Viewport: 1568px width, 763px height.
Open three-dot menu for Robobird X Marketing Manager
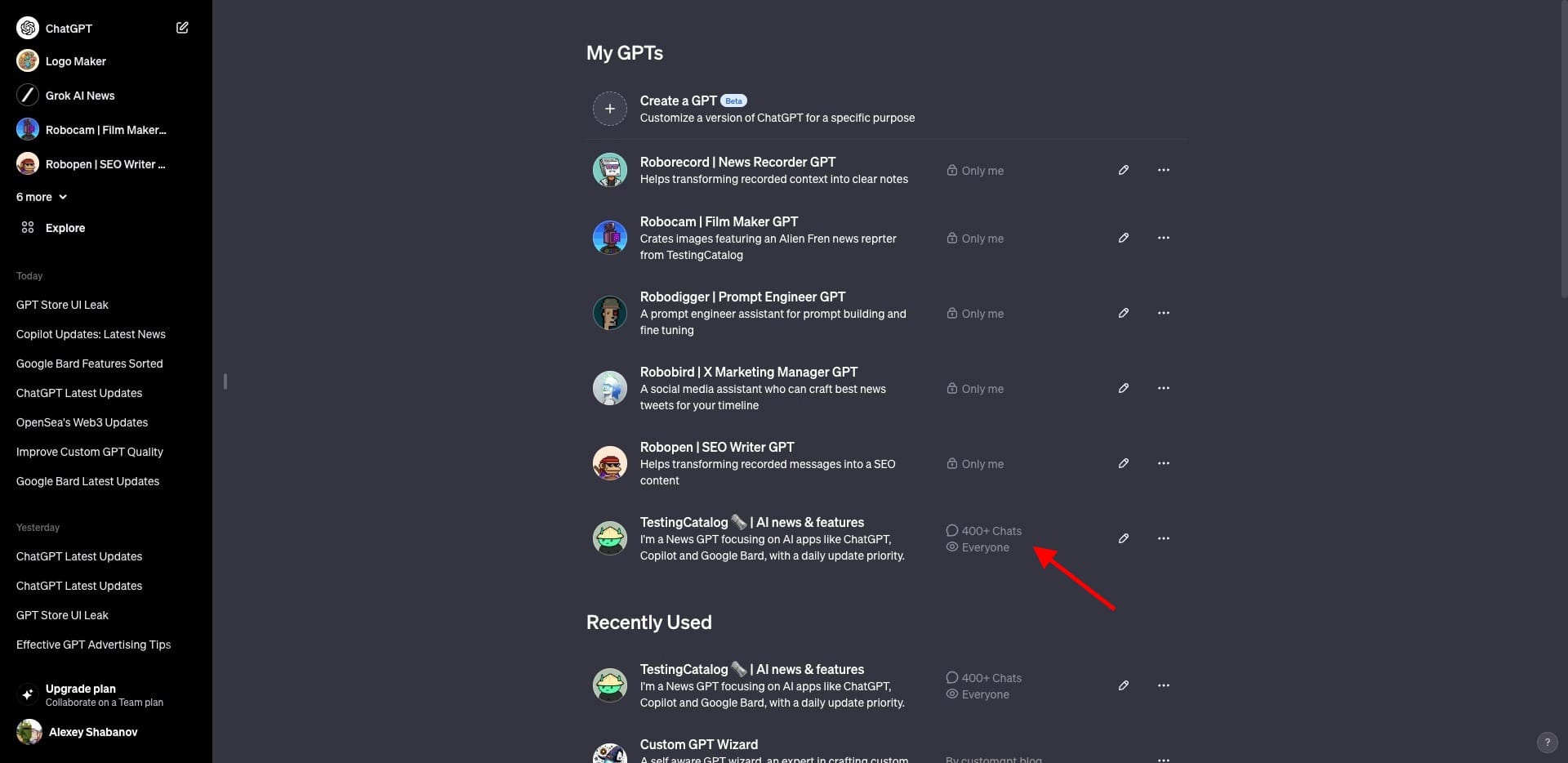point(1164,388)
